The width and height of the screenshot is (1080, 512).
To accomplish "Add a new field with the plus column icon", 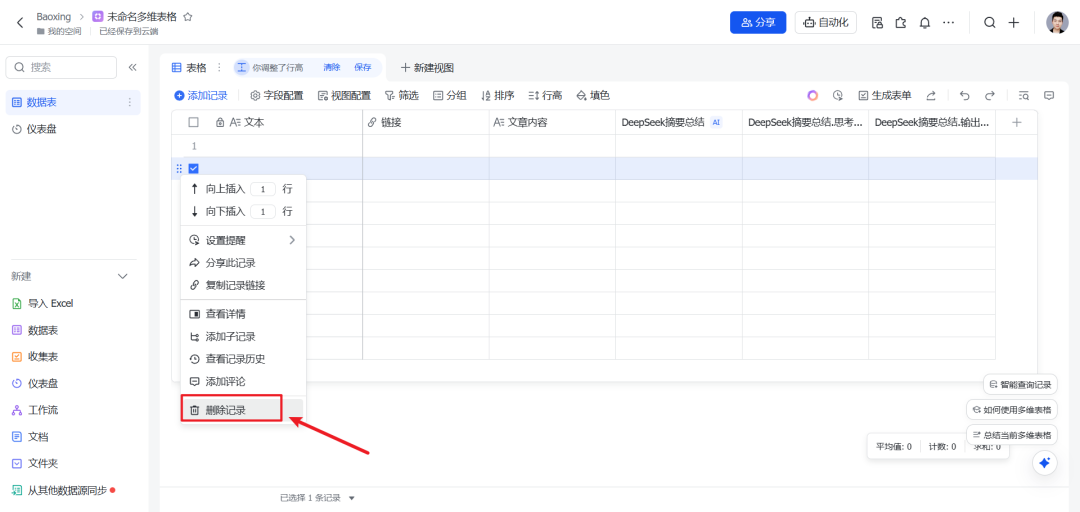I will pos(1016,122).
